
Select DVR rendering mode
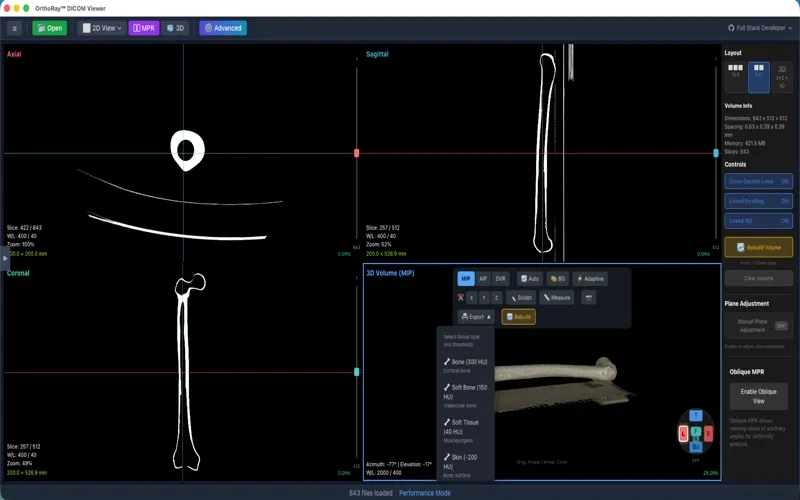point(501,279)
